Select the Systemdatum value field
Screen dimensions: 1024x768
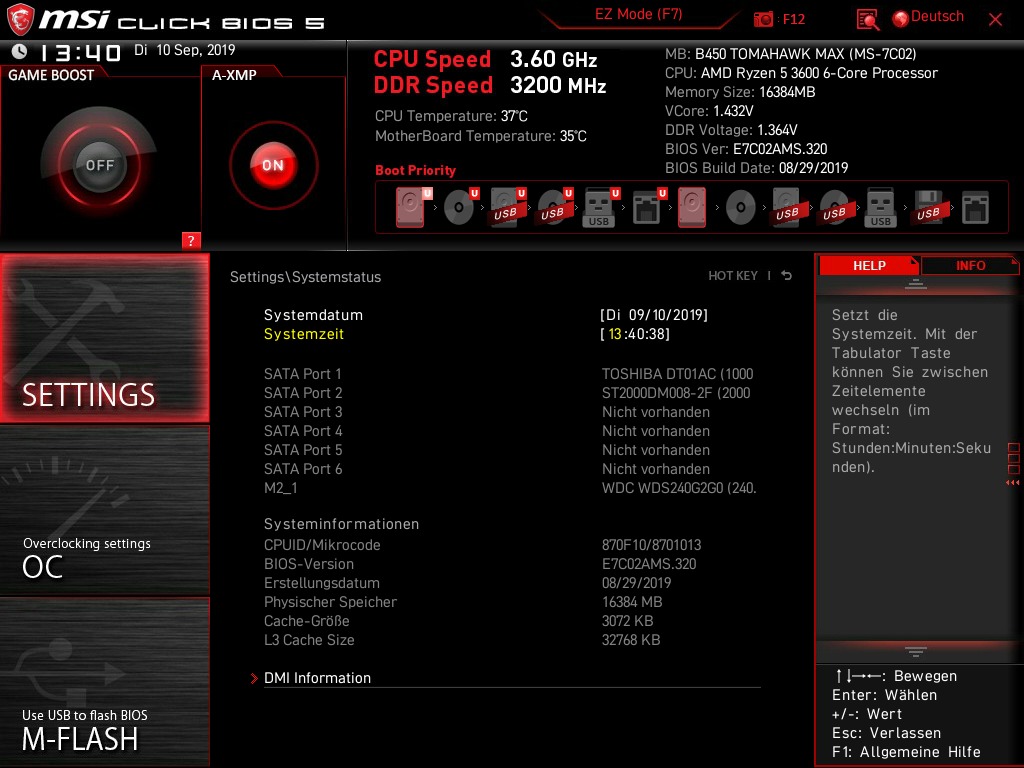click(654, 315)
